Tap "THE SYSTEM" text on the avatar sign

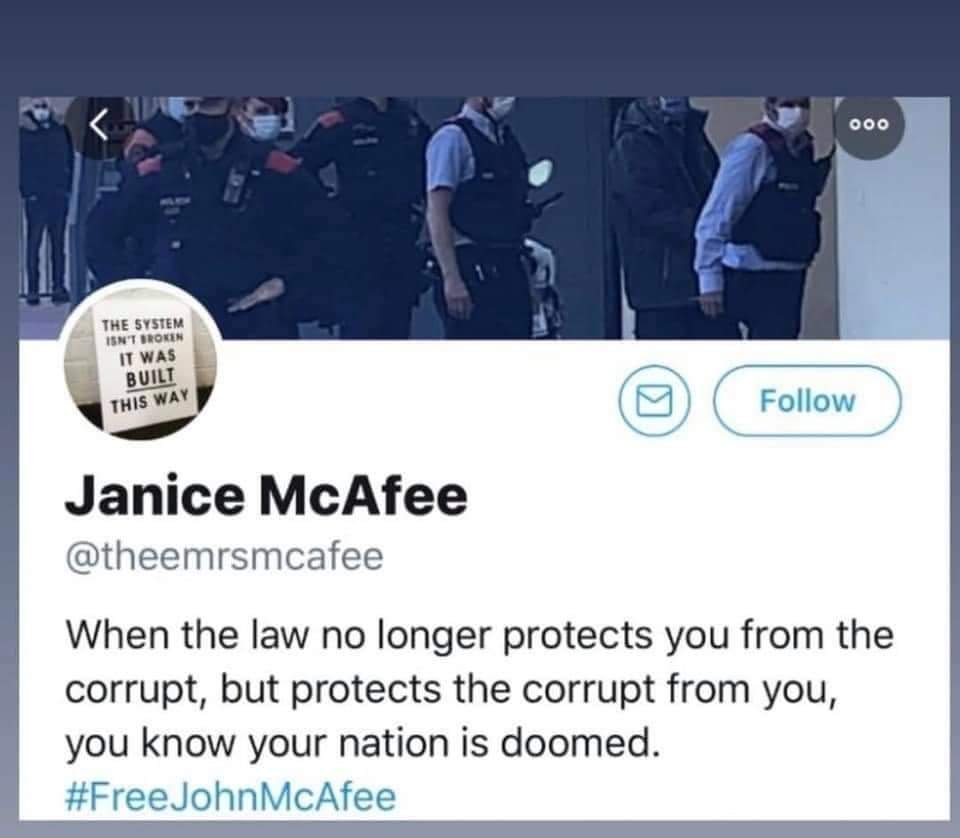143,323
